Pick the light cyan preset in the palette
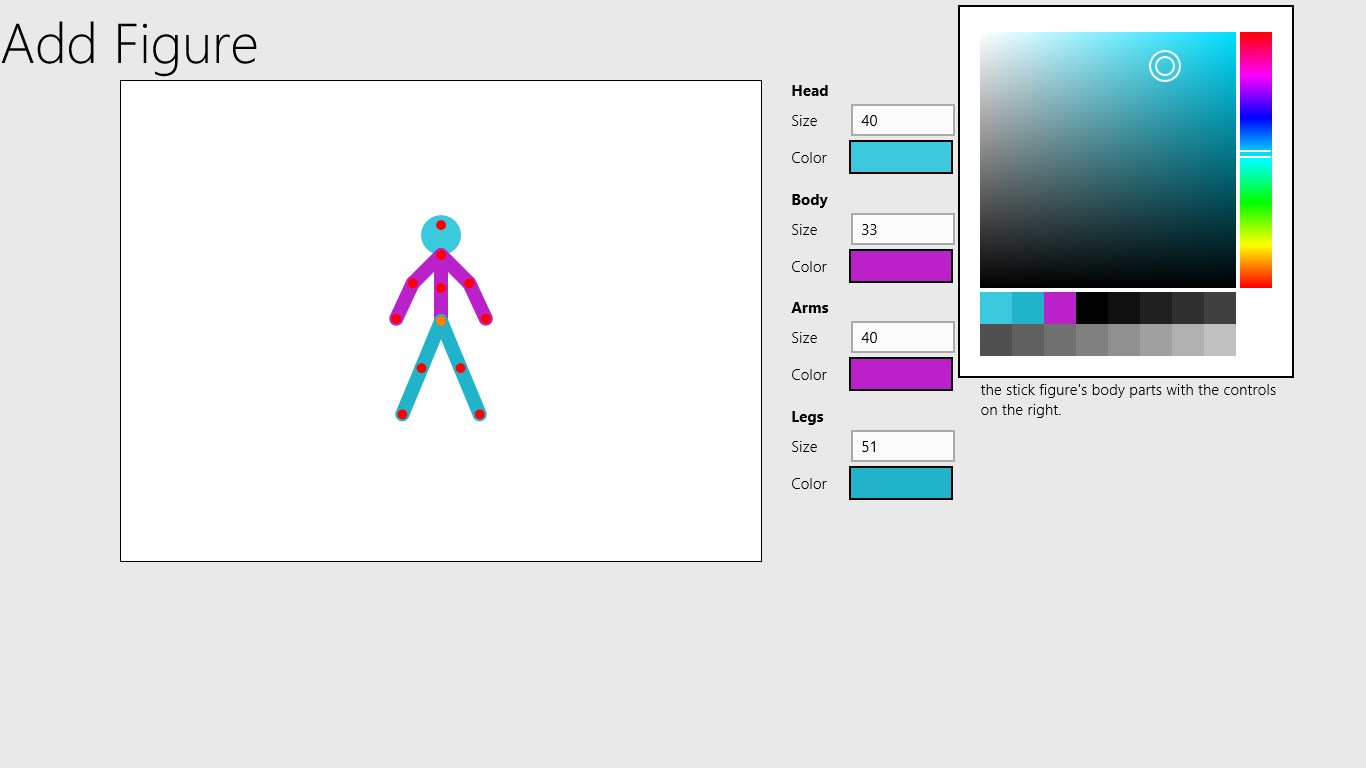 [995, 308]
